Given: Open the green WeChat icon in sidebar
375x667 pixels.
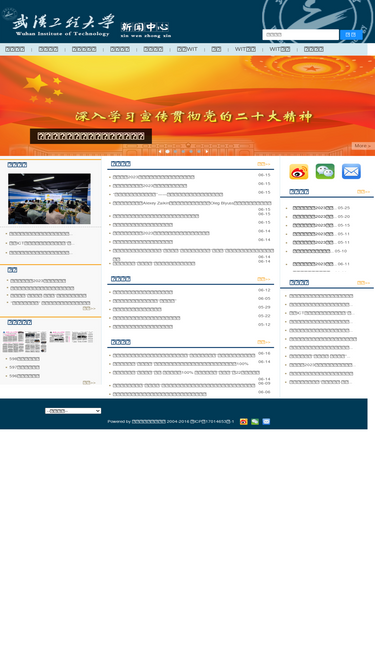Looking at the screenshot, I should click(325, 171).
